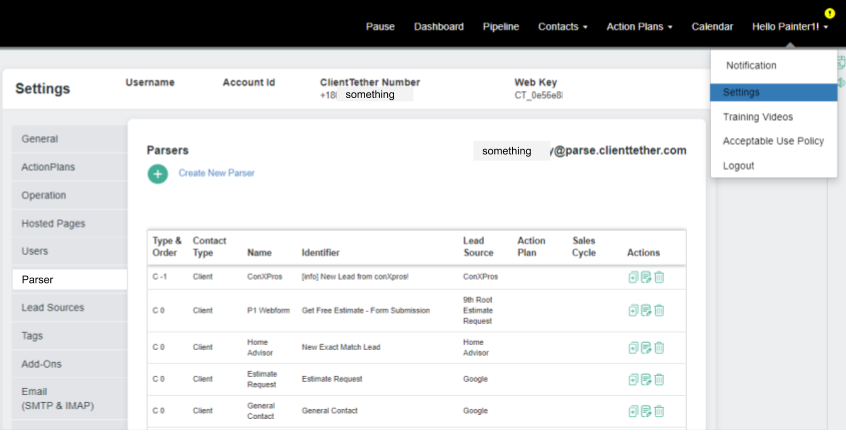The width and height of the screenshot is (846, 432).
Task: Click the Actions column header
Action: 643,252
